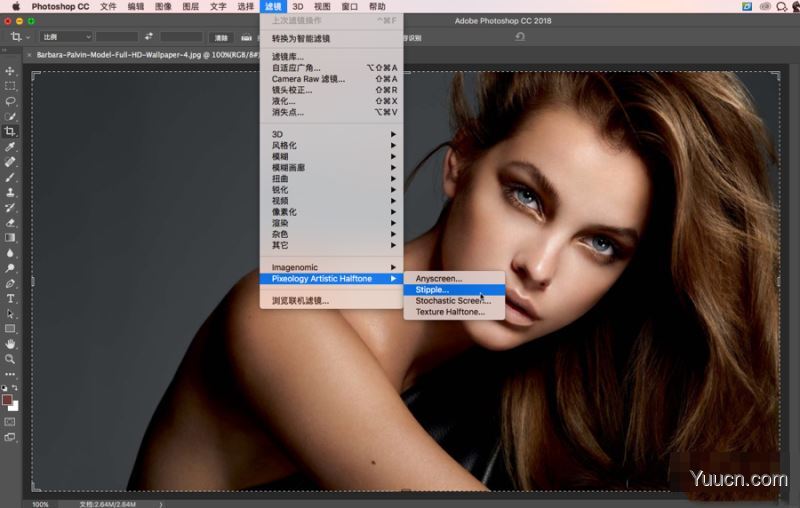Expand the 渲染 render submenu
800x508 pixels.
point(331,223)
